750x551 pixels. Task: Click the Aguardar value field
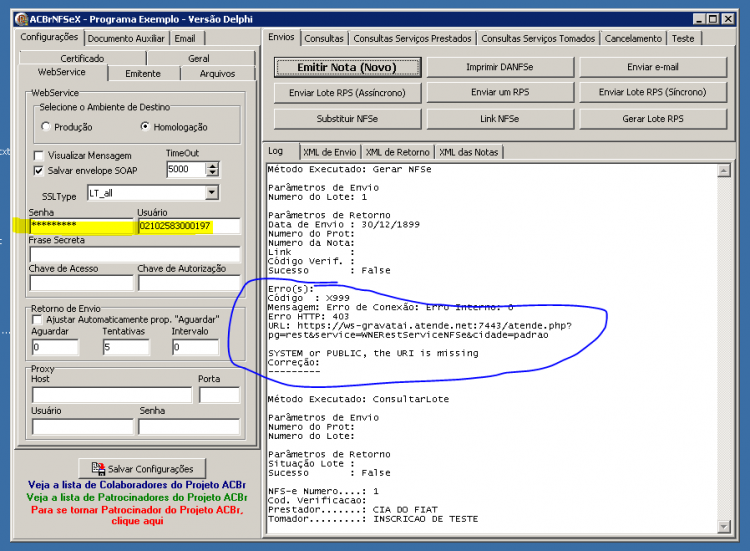(55, 347)
